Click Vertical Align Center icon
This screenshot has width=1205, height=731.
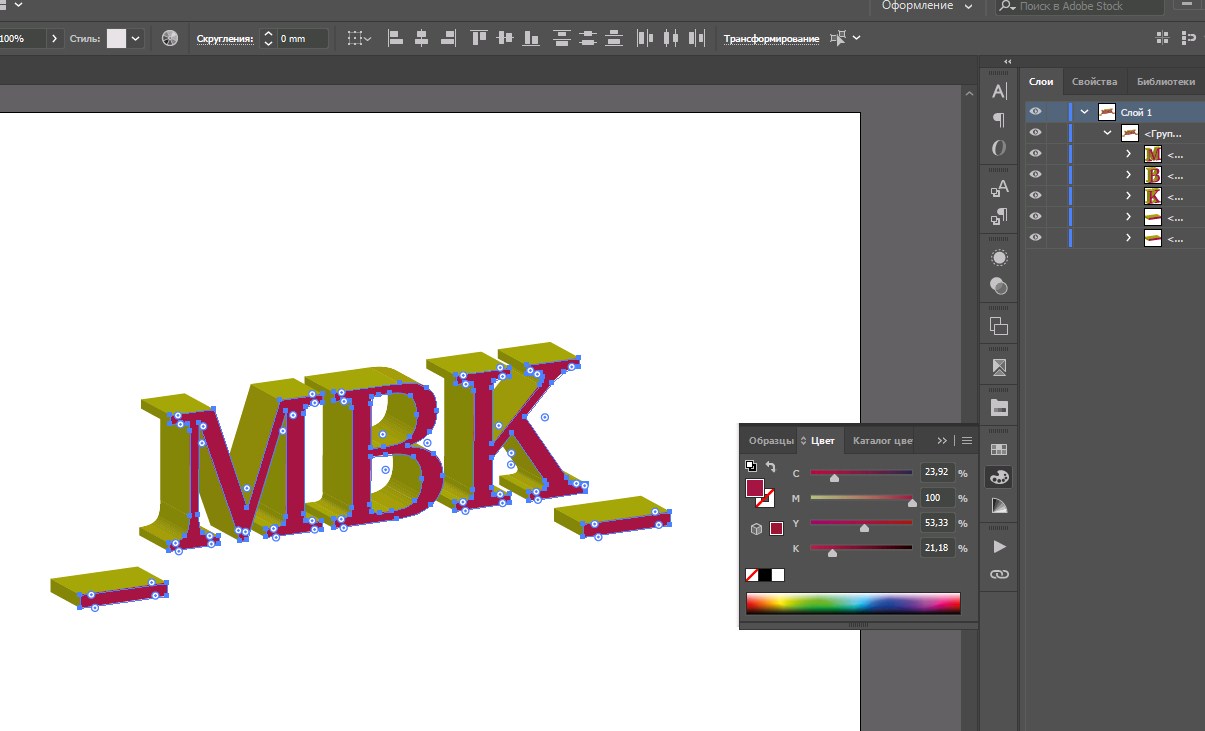click(504, 38)
